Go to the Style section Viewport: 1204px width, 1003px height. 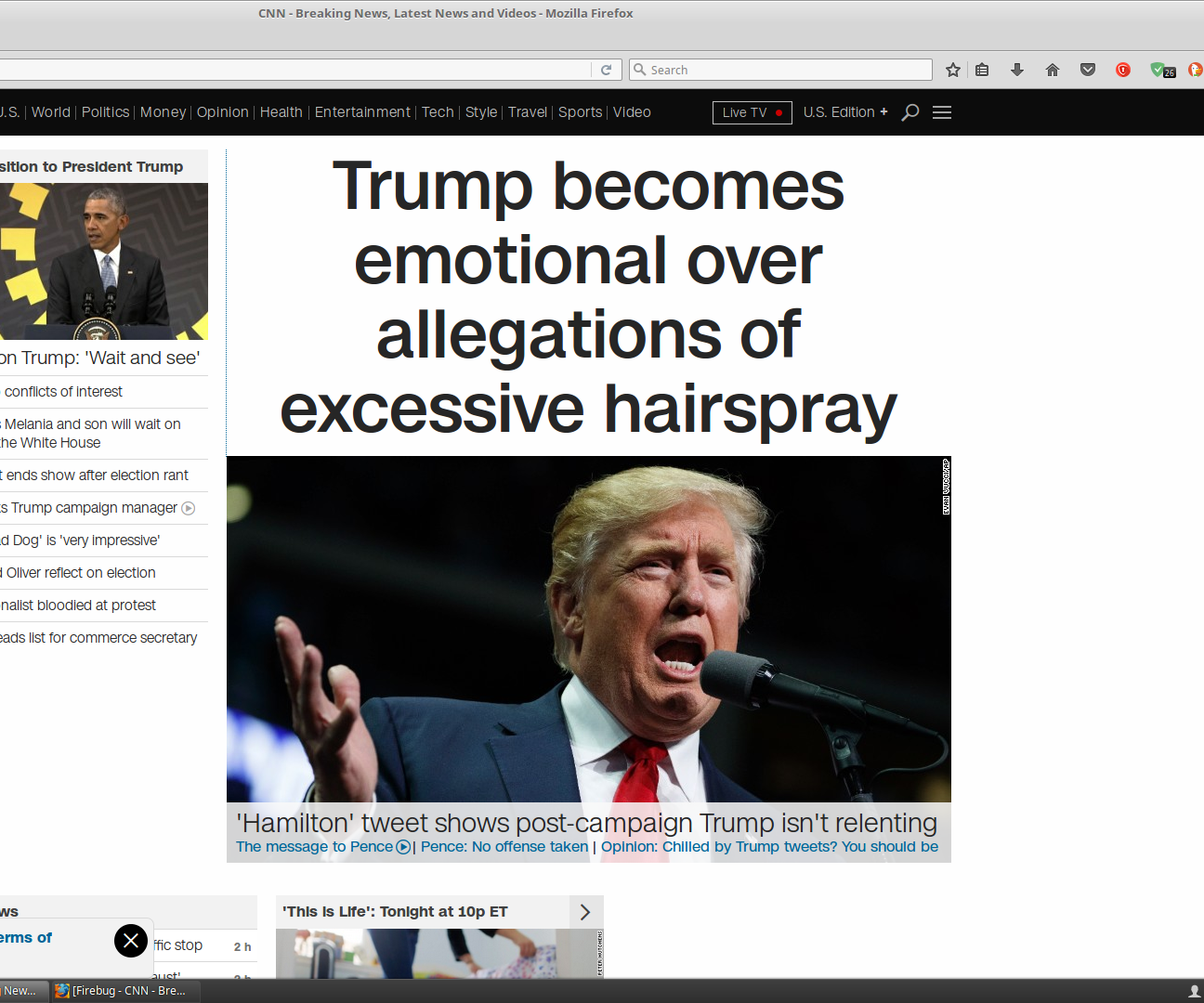(x=481, y=112)
